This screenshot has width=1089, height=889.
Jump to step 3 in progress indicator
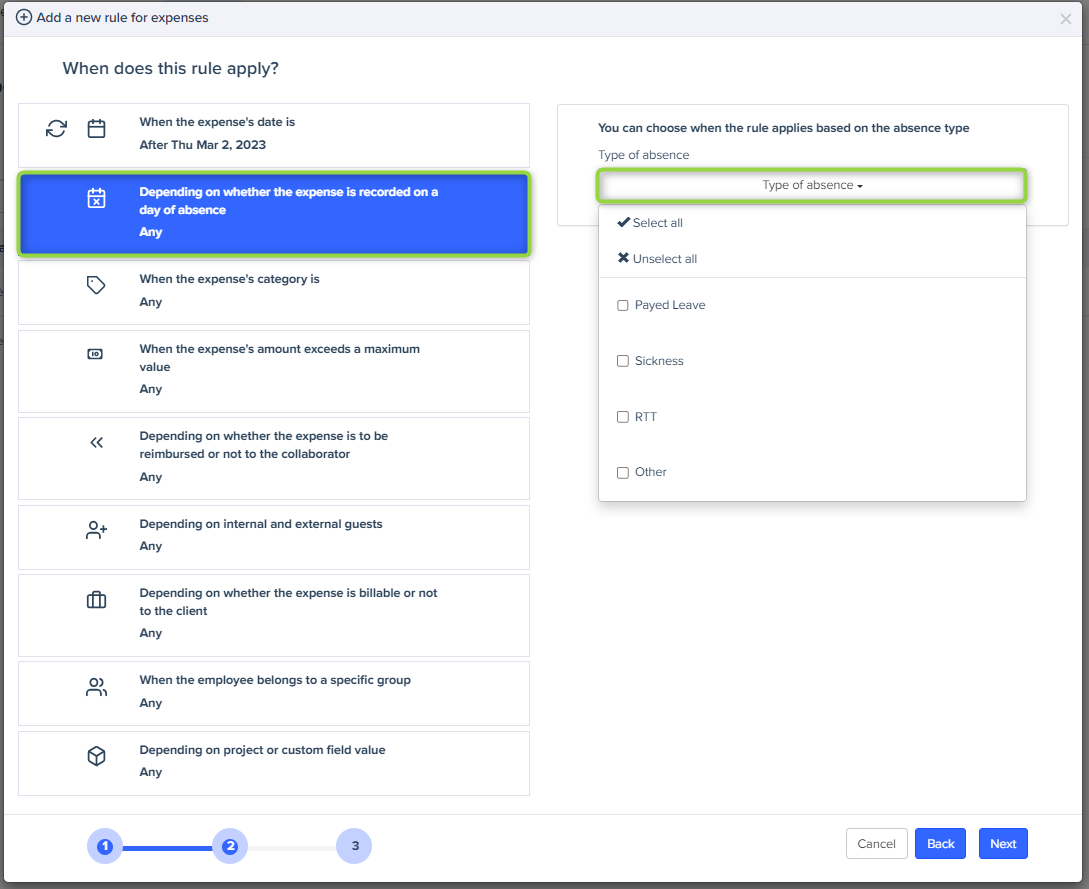point(354,846)
